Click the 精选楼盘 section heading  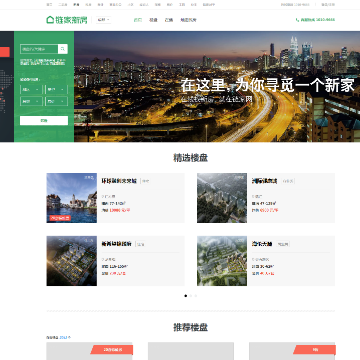(x=190, y=158)
